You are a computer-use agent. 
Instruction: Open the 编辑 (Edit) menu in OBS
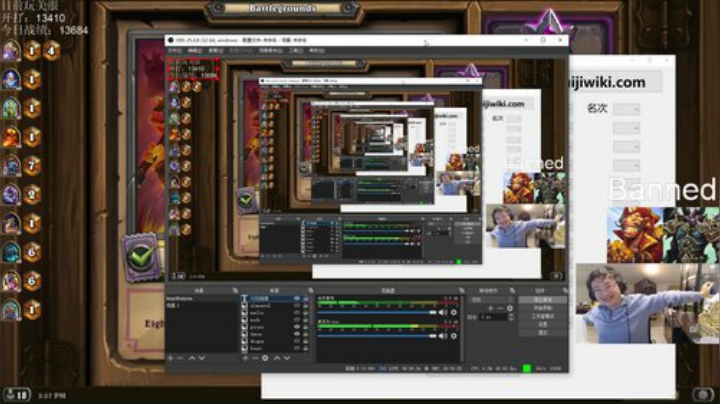click(195, 50)
